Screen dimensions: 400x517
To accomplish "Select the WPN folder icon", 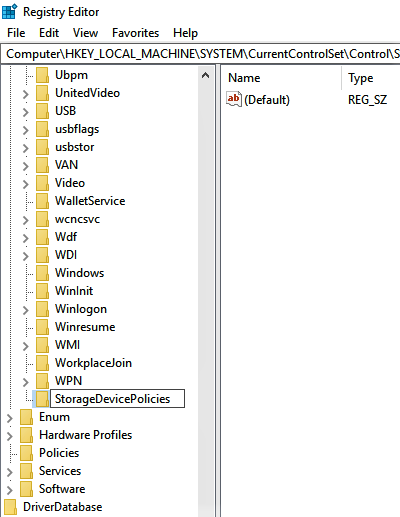I will click(42, 381).
